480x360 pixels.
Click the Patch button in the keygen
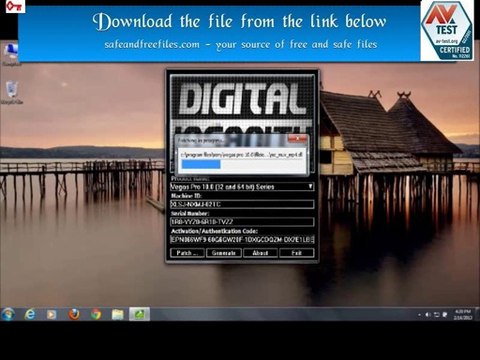[x=187, y=253]
